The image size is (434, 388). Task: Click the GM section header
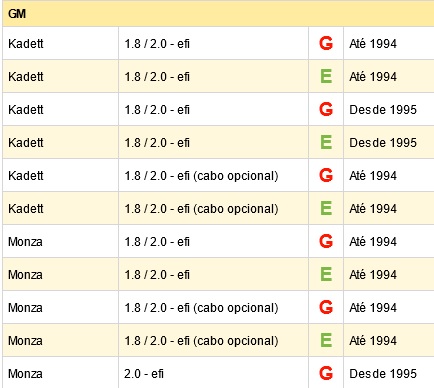218,14
